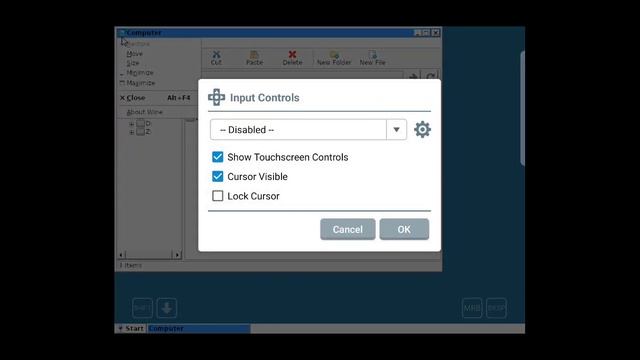Enable the Lock Cursor checkbox
Image resolution: width=640 pixels, height=360 pixels.
(218, 196)
